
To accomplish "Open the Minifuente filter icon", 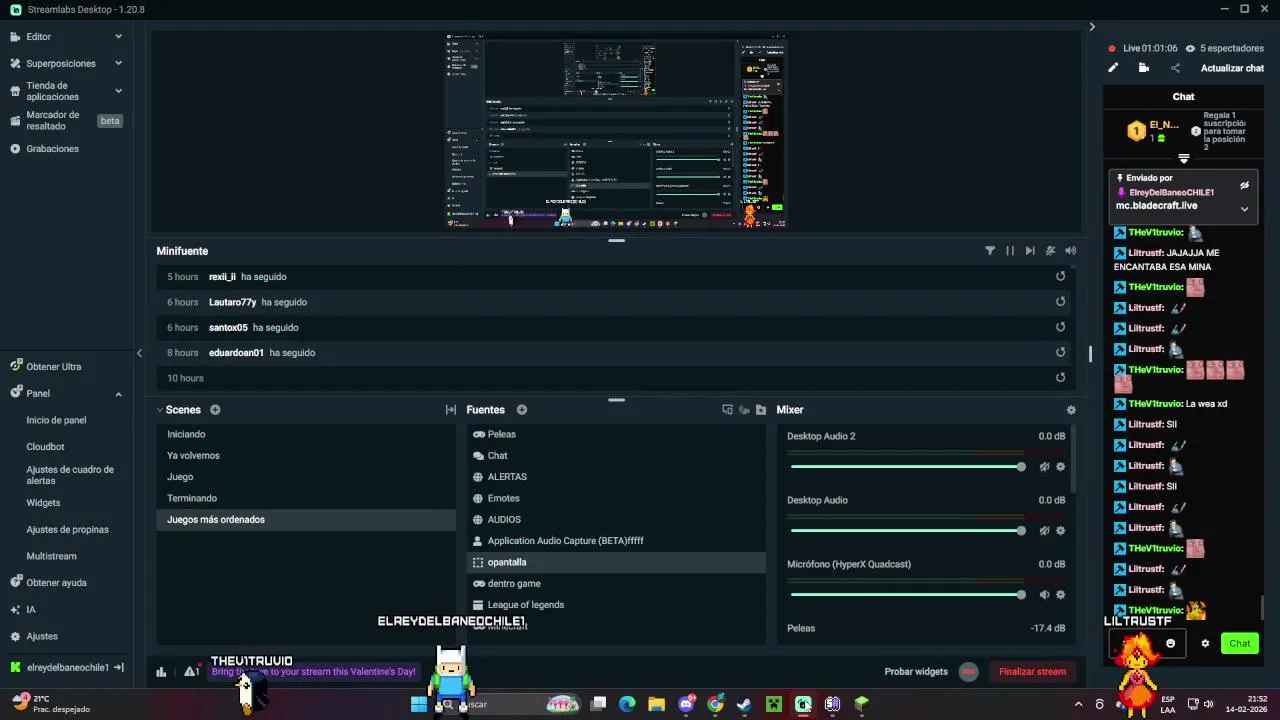I will pyautogui.click(x=990, y=251).
